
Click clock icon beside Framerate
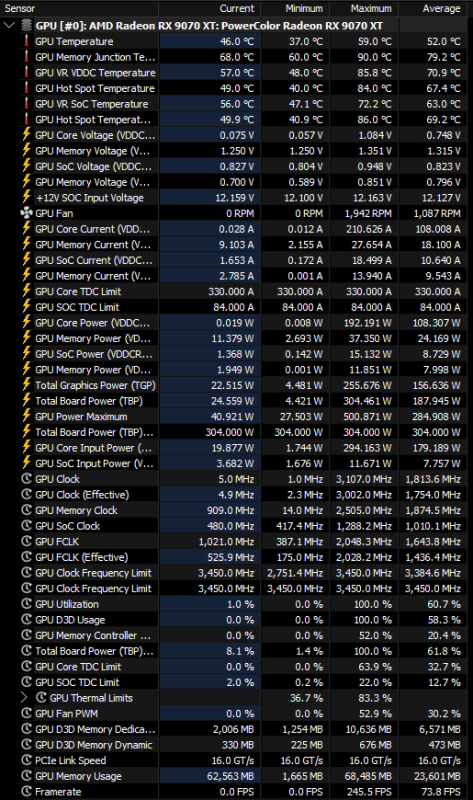pos(27,791)
